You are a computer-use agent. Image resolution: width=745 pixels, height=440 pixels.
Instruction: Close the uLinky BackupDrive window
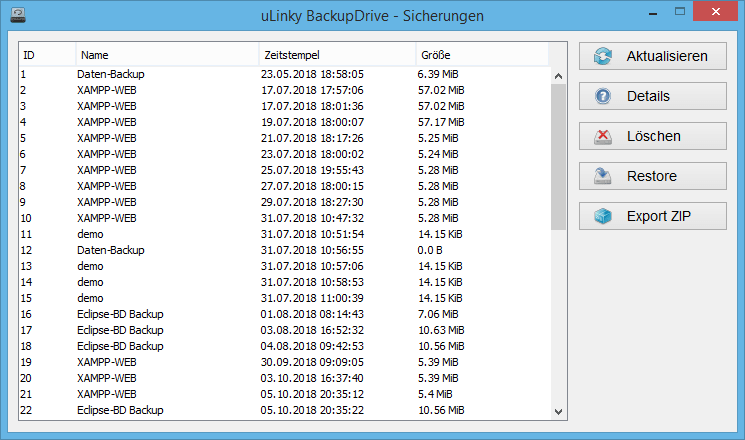tap(716, 12)
